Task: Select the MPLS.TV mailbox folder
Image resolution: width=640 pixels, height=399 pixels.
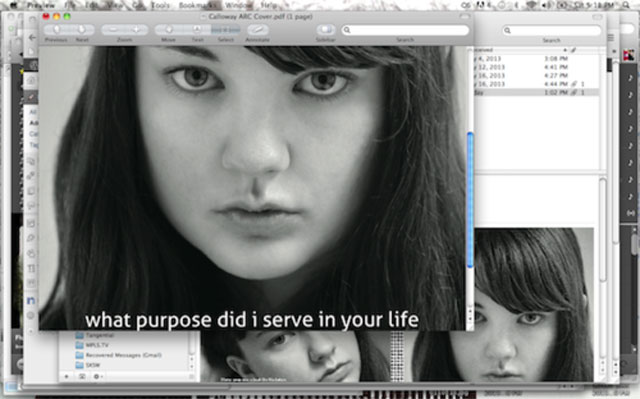Action: [x=92, y=345]
